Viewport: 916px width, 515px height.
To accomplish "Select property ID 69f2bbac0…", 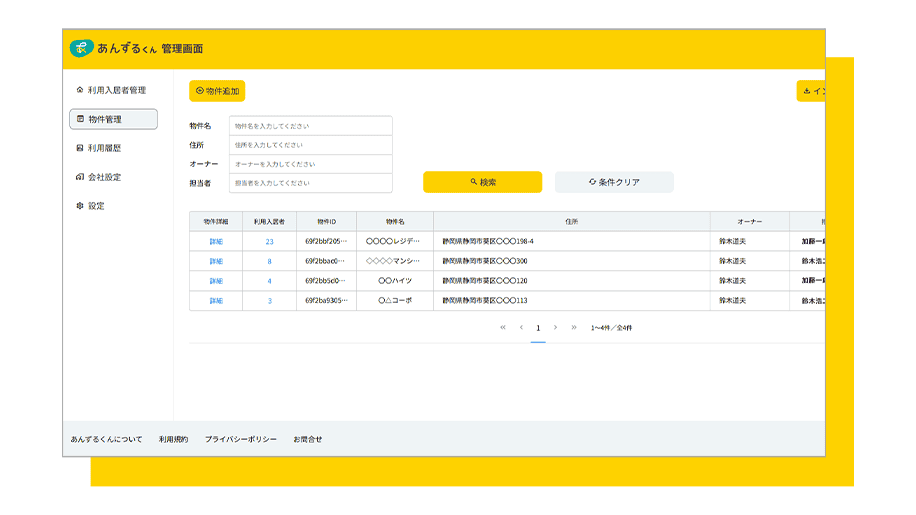I will pos(325,261).
